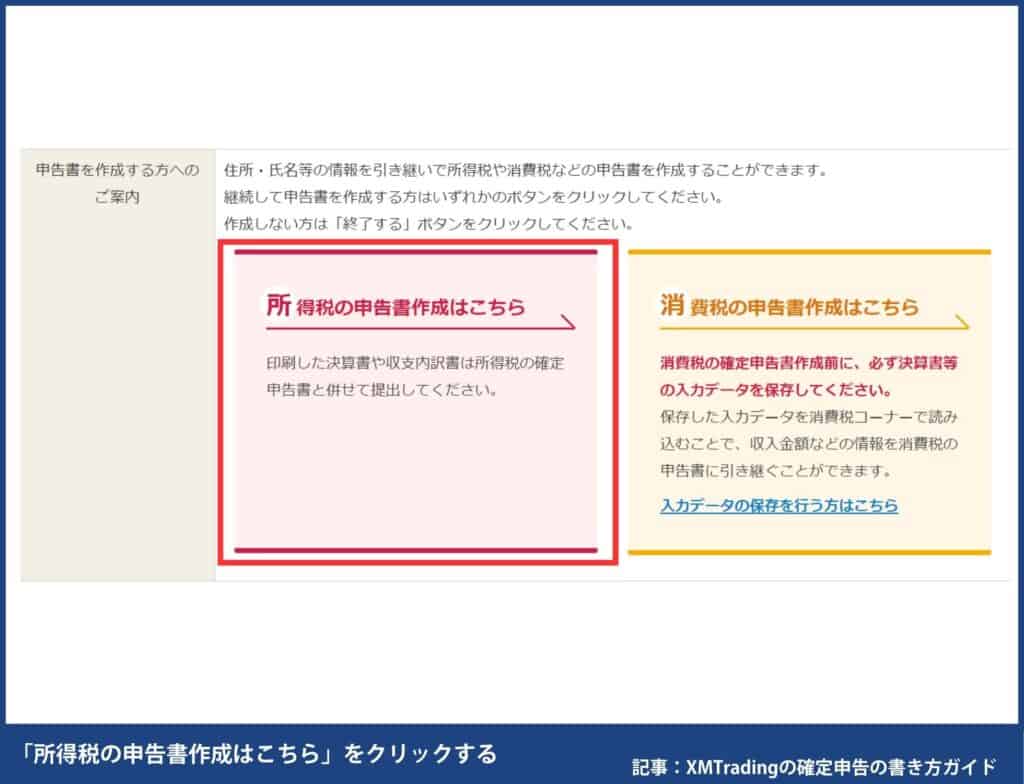
Task: Select line 継続して申告書を作成する方は
Action: point(473,197)
